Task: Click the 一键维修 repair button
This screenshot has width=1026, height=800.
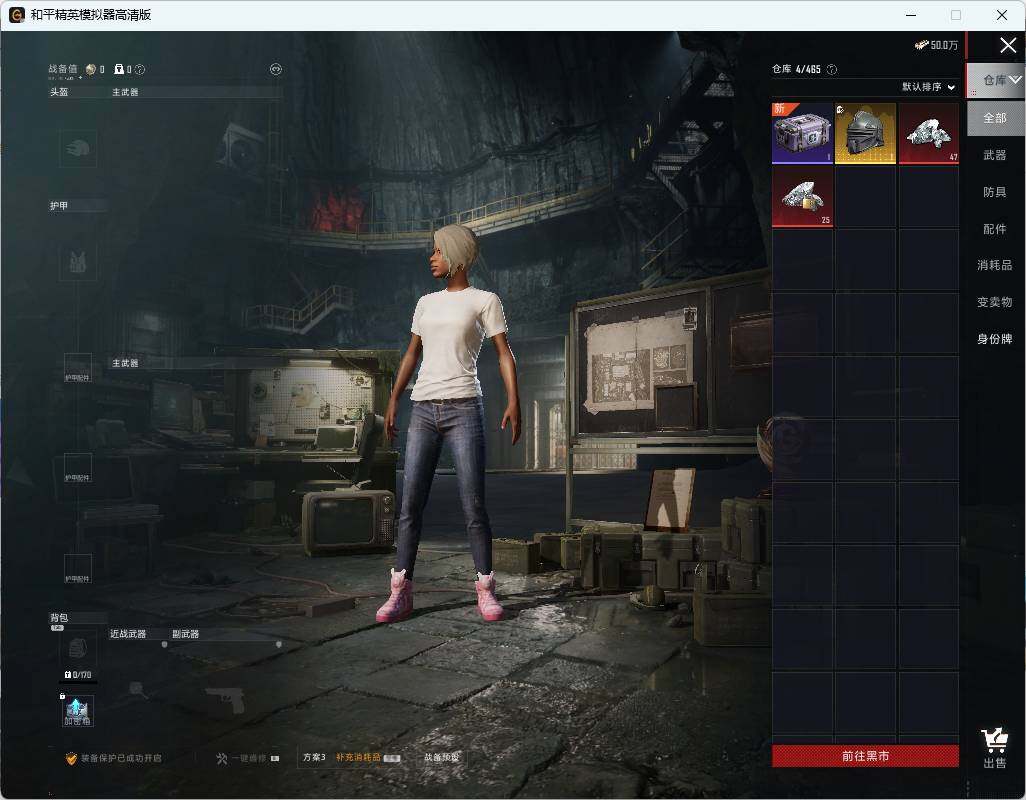Action: click(x=247, y=758)
